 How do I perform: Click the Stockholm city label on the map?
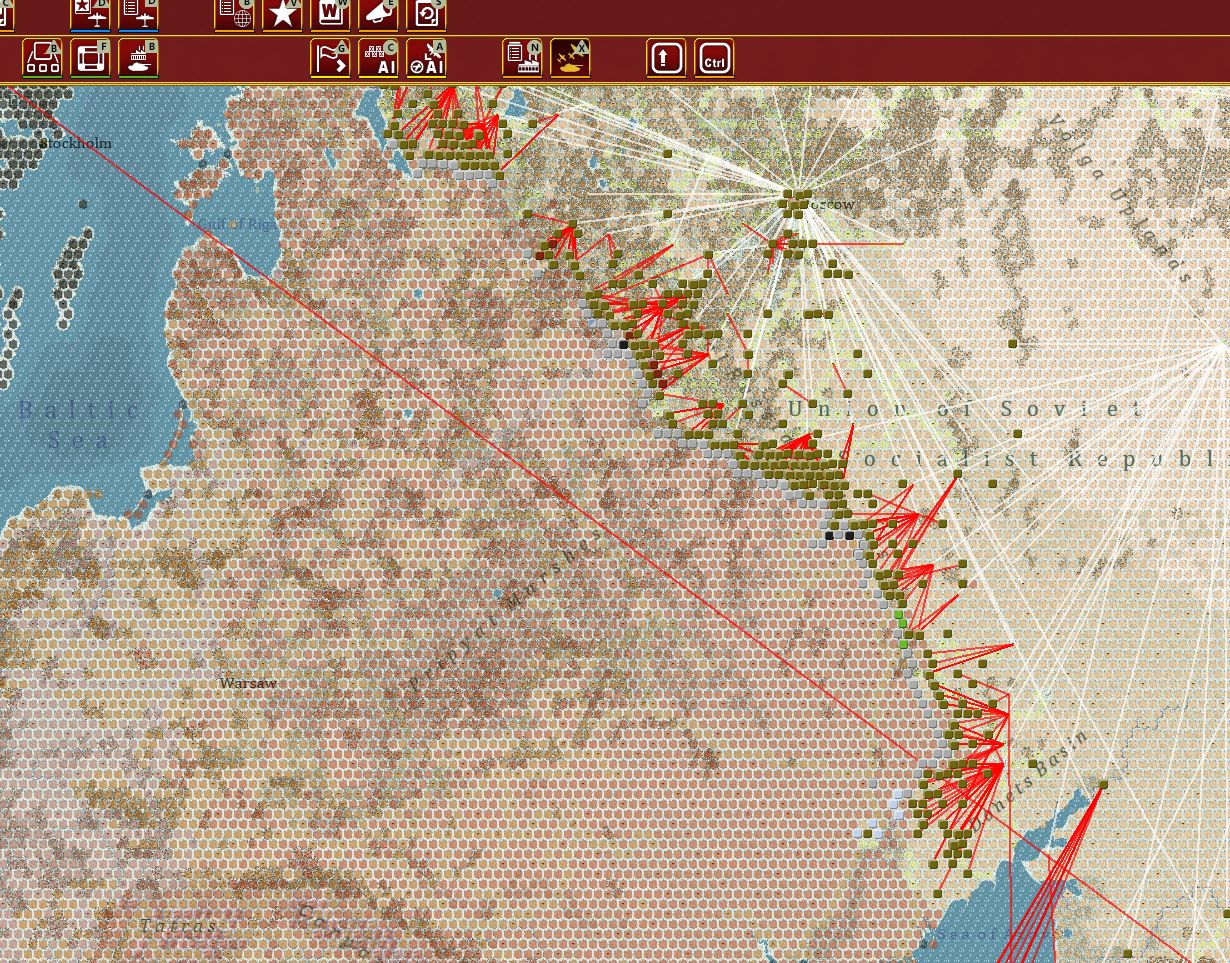pyautogui.click(x=76, y=143)
